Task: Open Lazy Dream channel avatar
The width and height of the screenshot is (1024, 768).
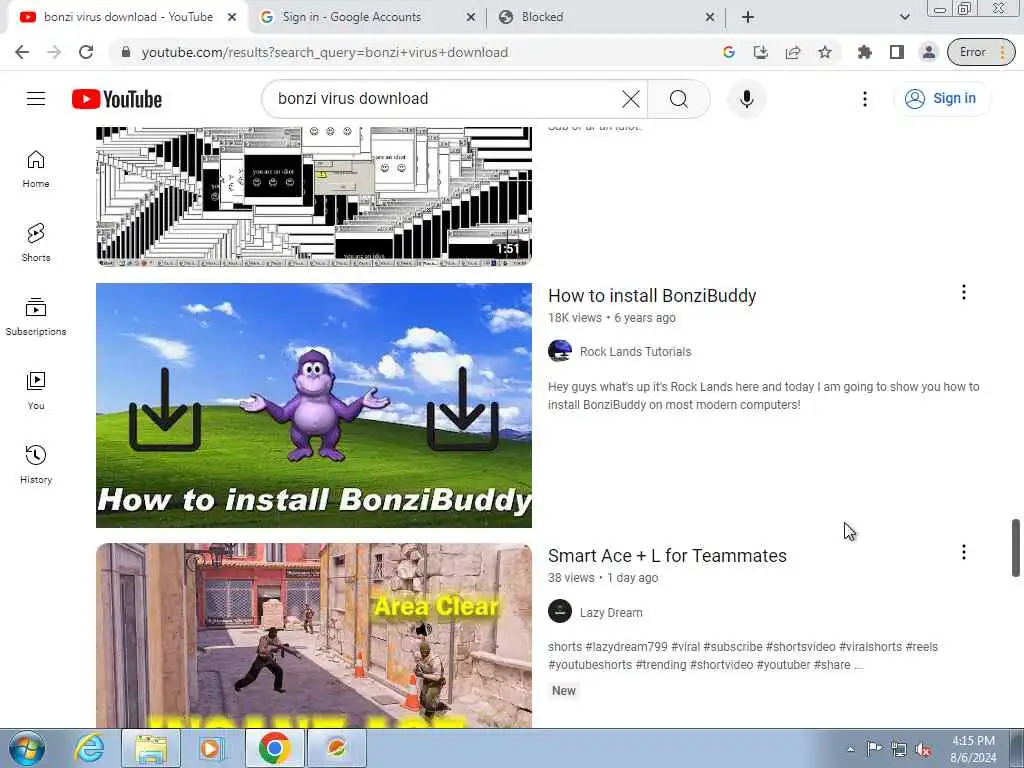Action: pyautogui.click(x=560, y=612)
